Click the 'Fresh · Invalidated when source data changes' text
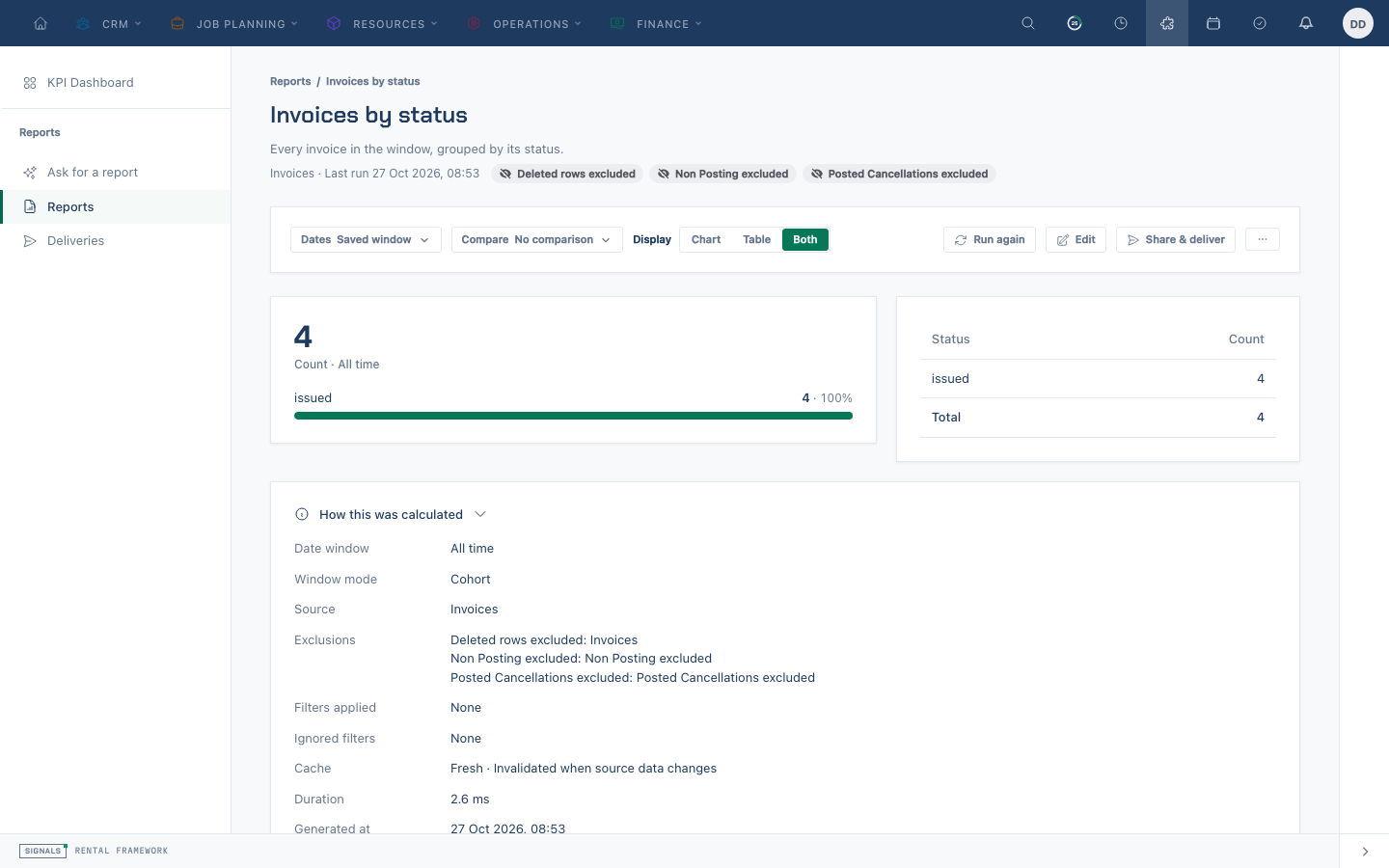Viewport: 1389px width, 868px height. (x=584, y=769)
